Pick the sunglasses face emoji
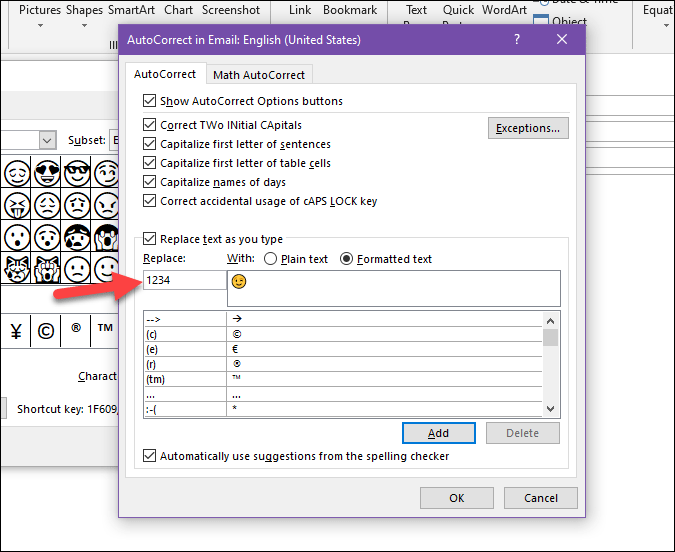 (x=75, y=172)
